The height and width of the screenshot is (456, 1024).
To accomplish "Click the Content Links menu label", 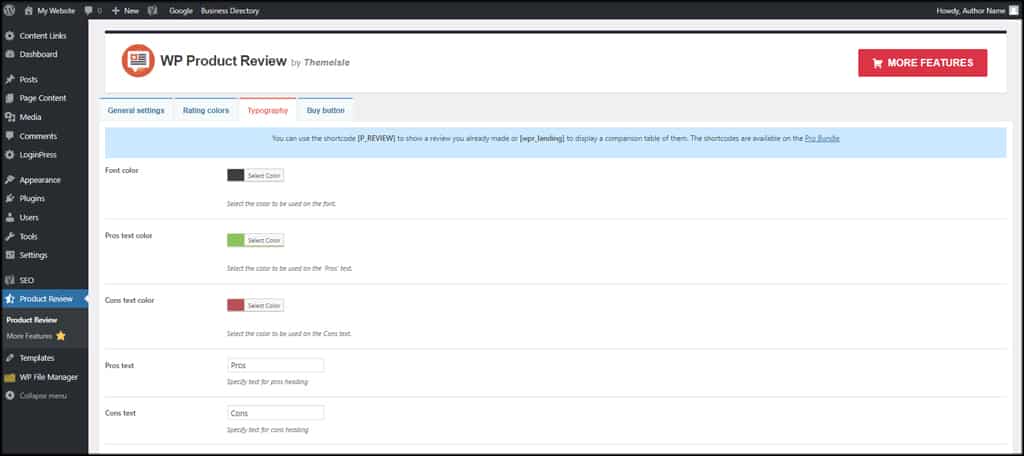I will [43, 36].
